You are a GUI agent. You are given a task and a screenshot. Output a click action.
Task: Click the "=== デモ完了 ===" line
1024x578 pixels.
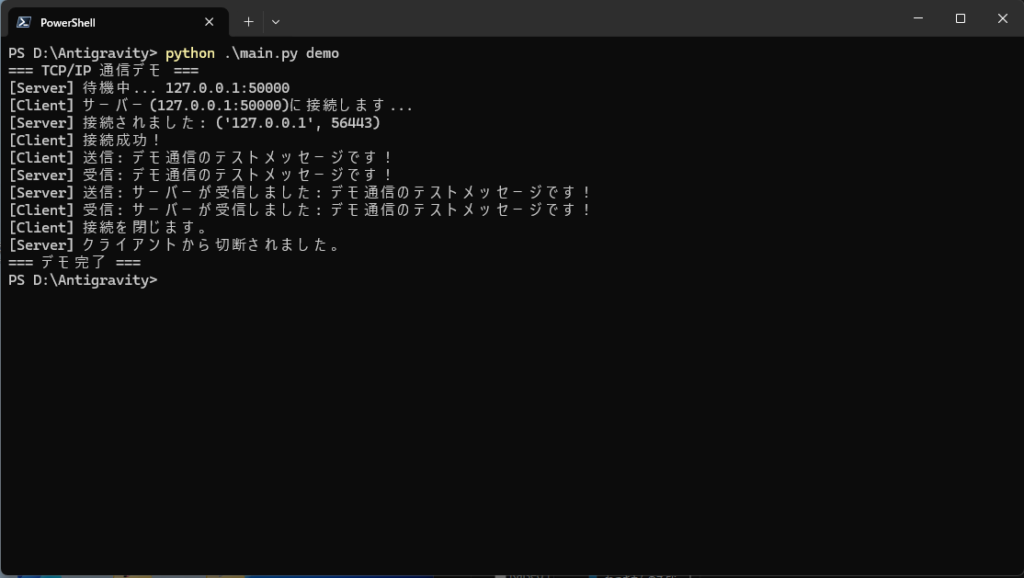[74, 263]
